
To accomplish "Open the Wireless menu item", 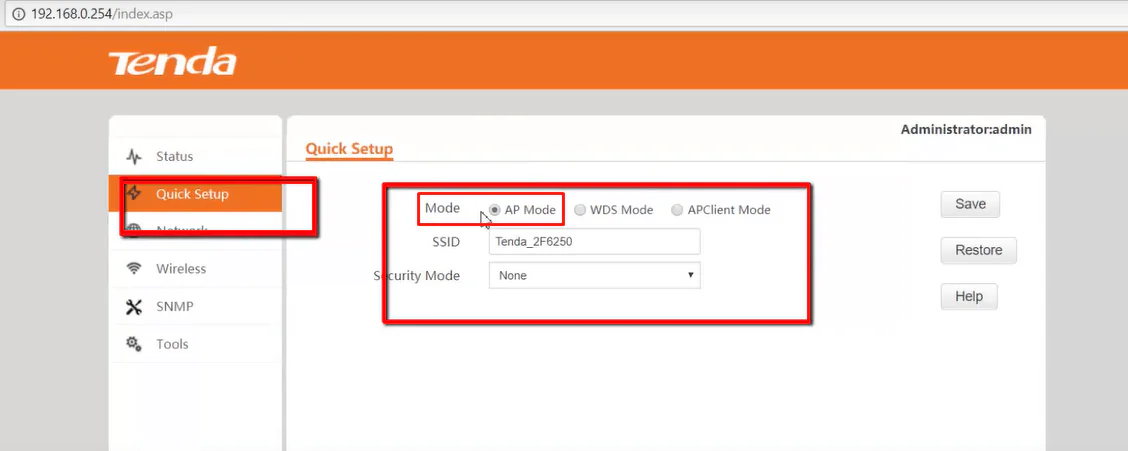I will point(195,268).
